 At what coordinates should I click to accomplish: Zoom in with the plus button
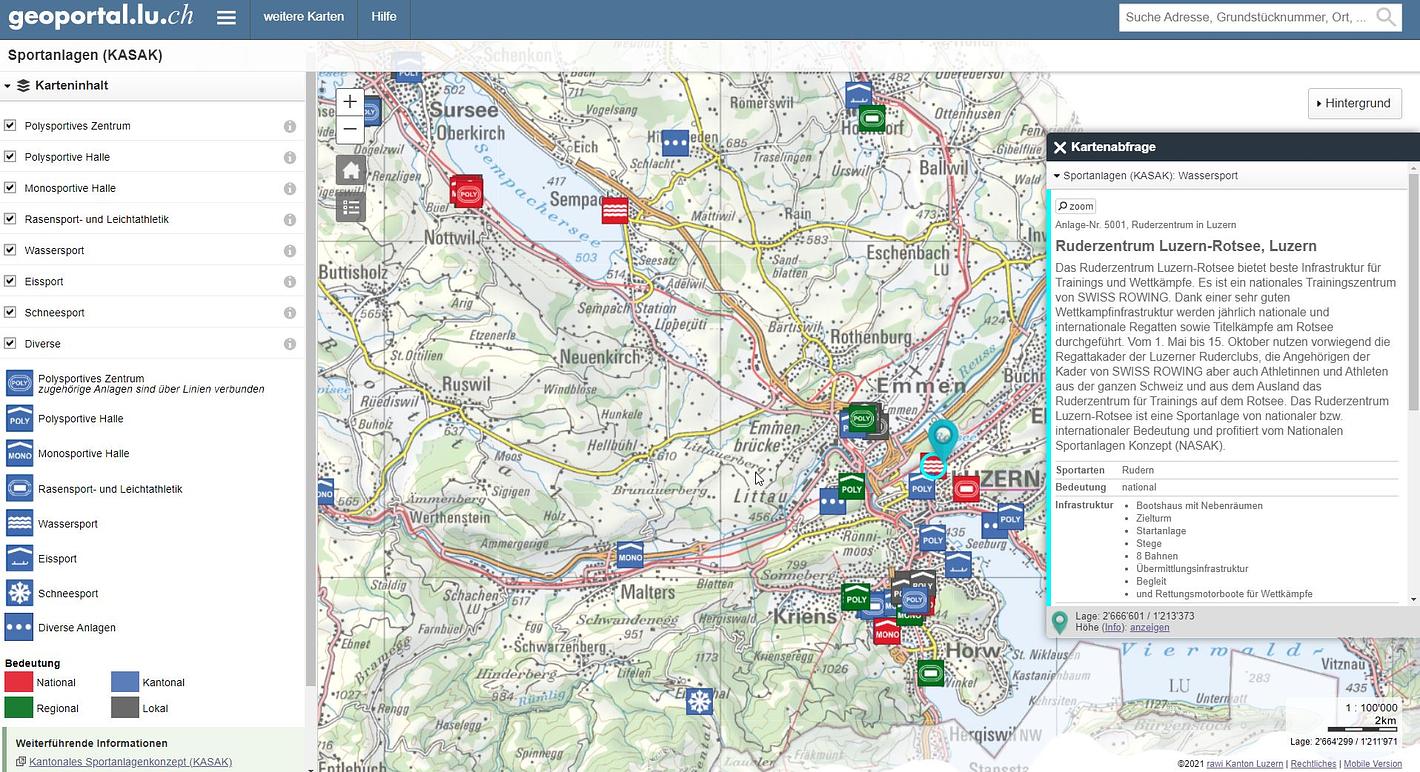tap(350, 102)
